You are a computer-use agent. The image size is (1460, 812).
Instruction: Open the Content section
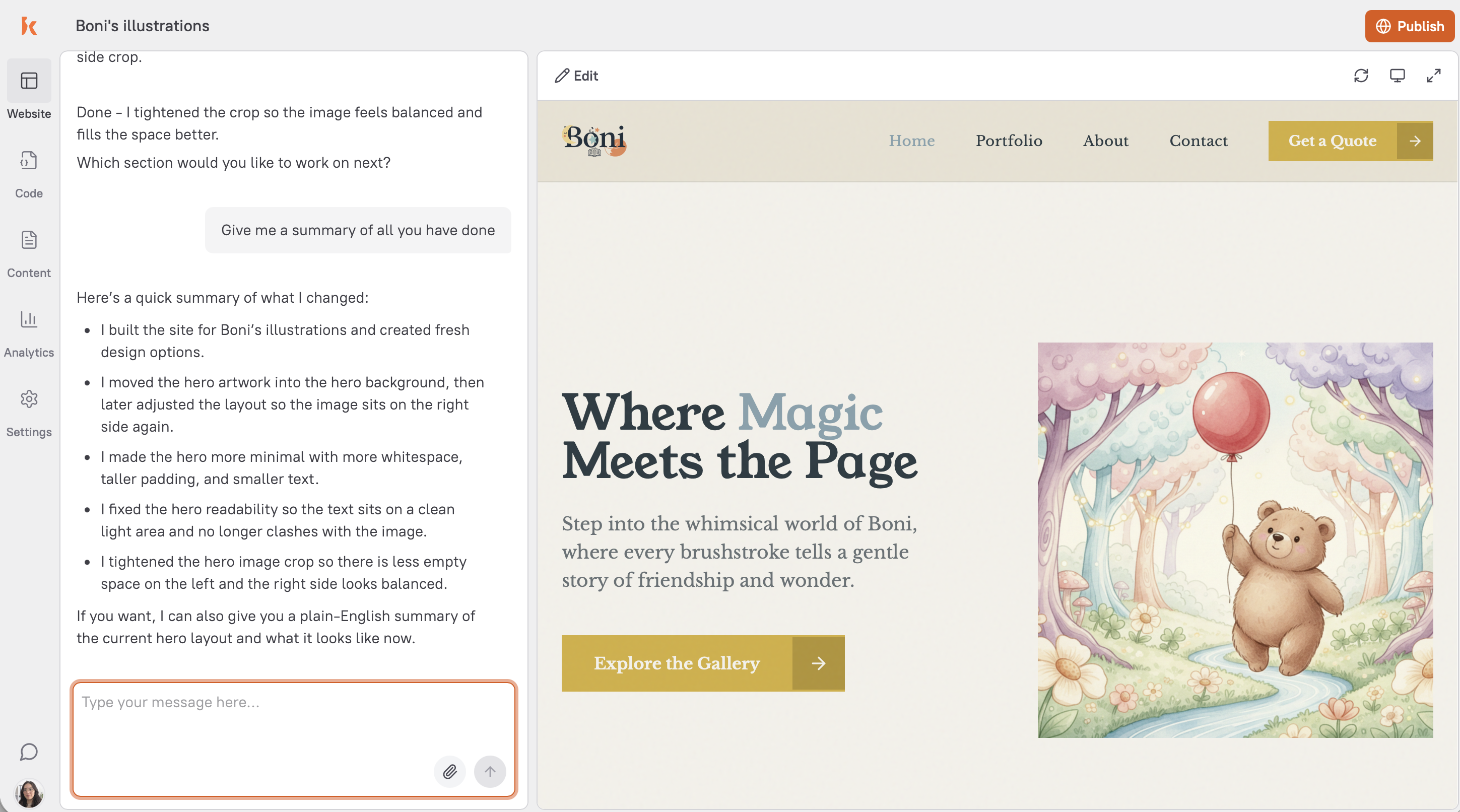[29, 250]
